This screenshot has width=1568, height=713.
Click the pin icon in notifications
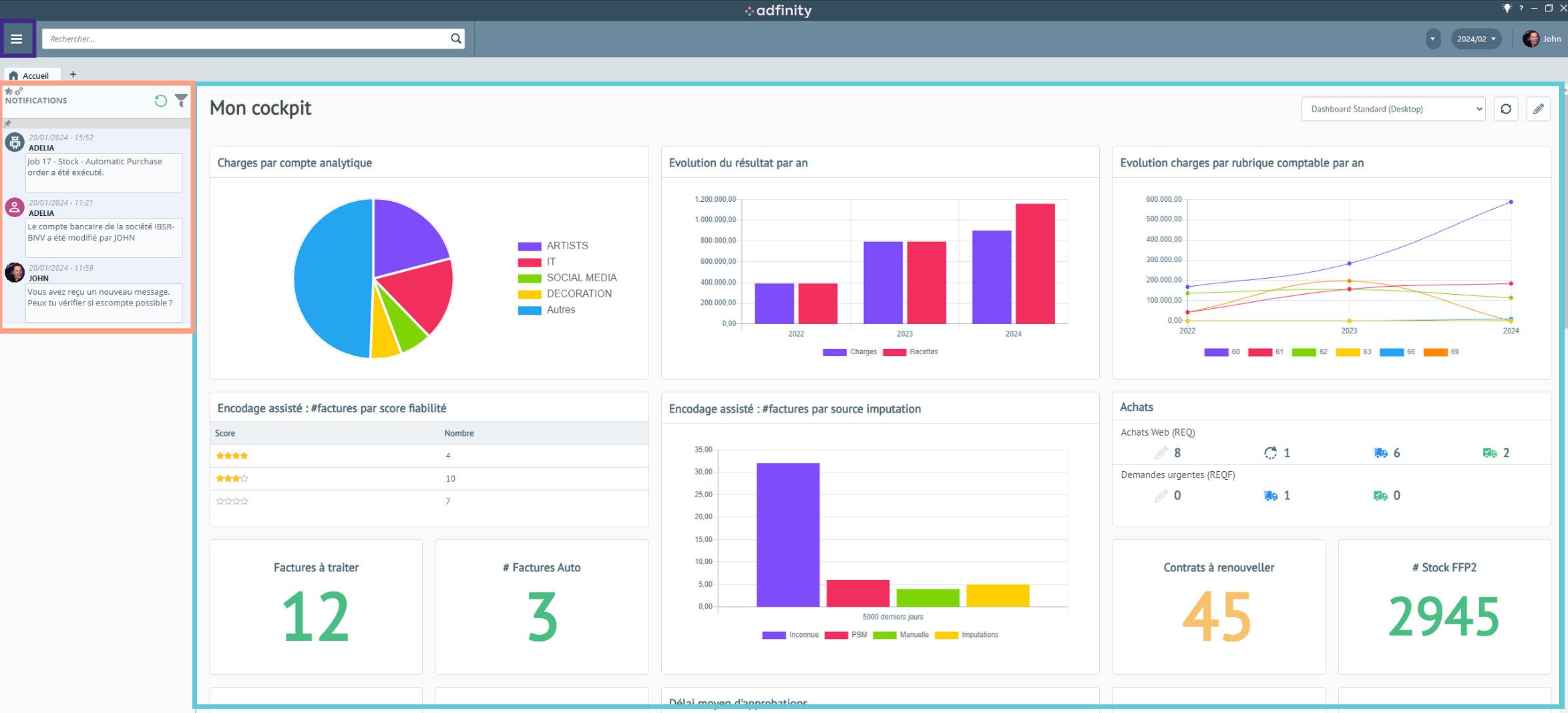point(7,124)
